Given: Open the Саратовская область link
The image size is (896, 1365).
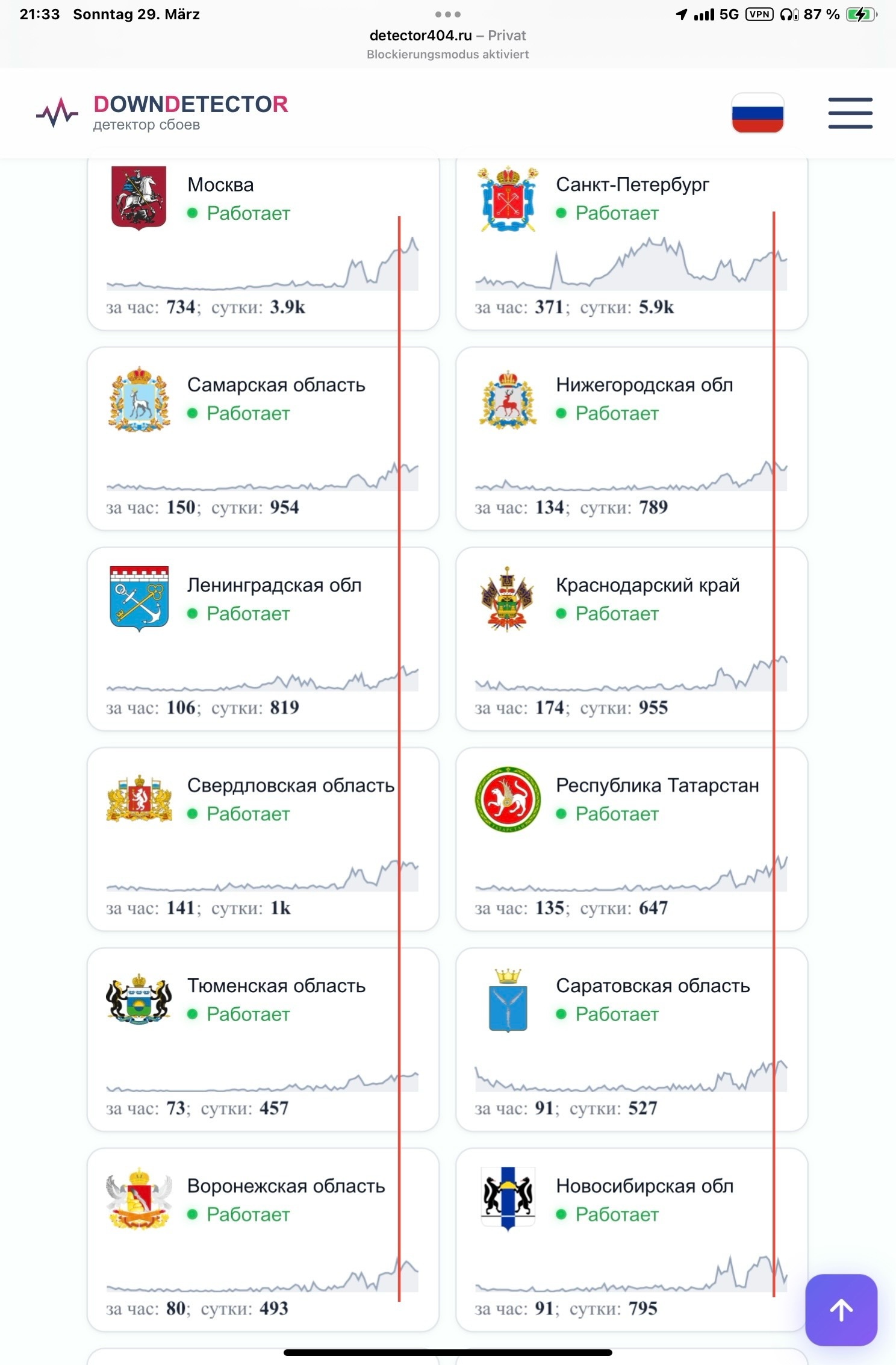Looking at the screenshot, I should pyautogui.click(x=653, y=985).
